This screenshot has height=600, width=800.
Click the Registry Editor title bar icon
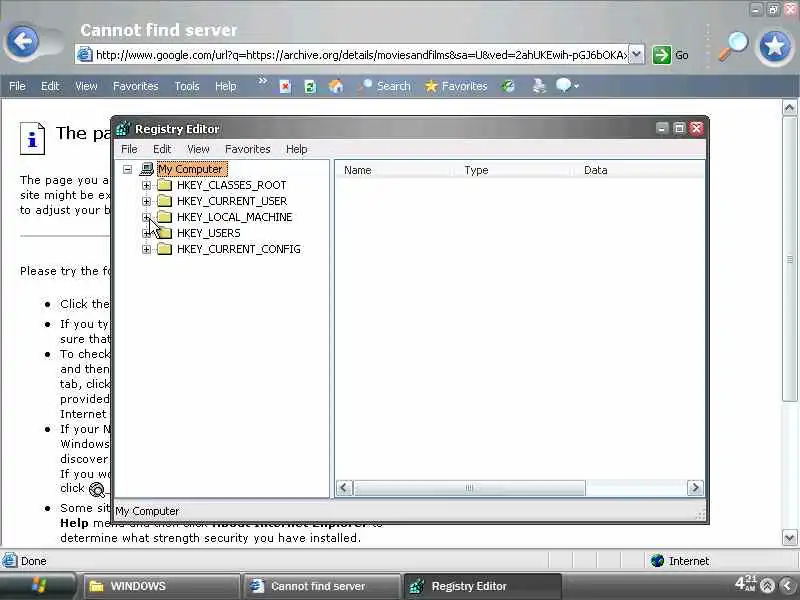coord(123,129)
